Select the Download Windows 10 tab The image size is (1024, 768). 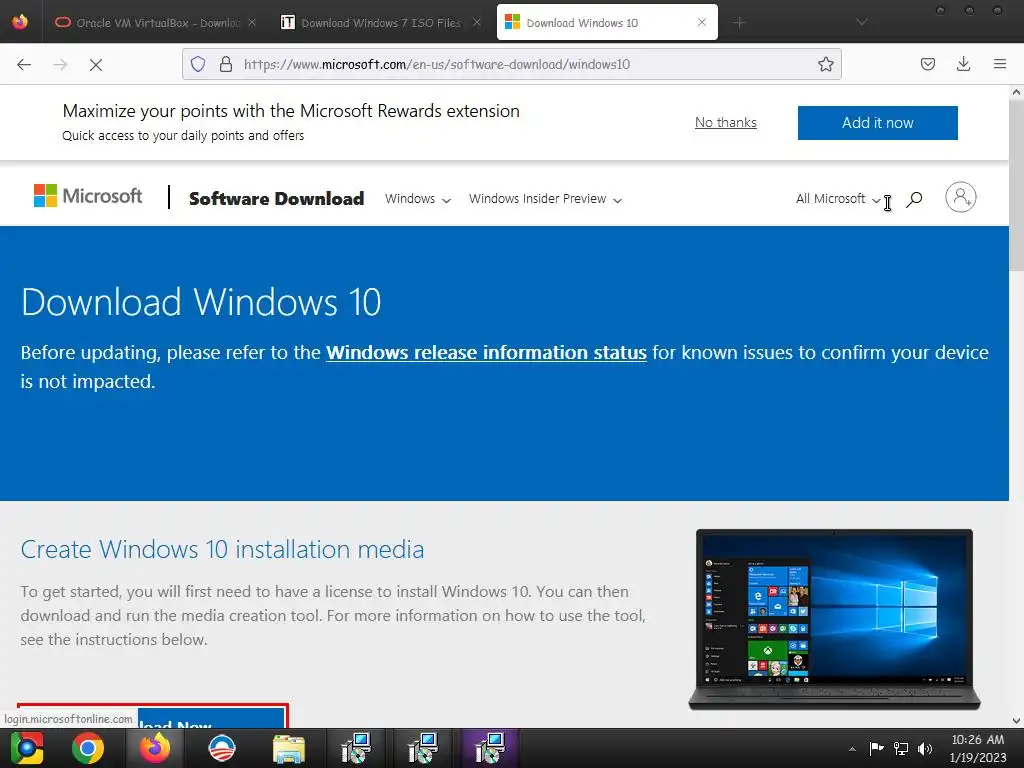[x=607, y=22]
